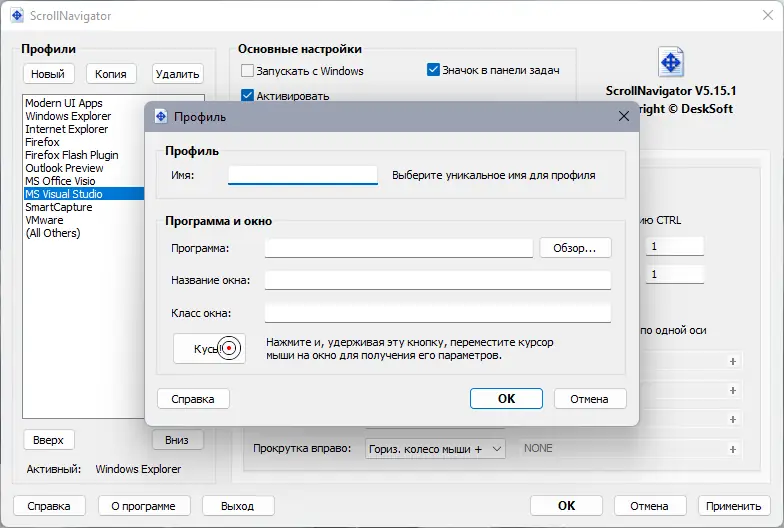Viewport: 784px width, 528px height.
Task: Click main window Отмена button
Action: click(650, 506)
